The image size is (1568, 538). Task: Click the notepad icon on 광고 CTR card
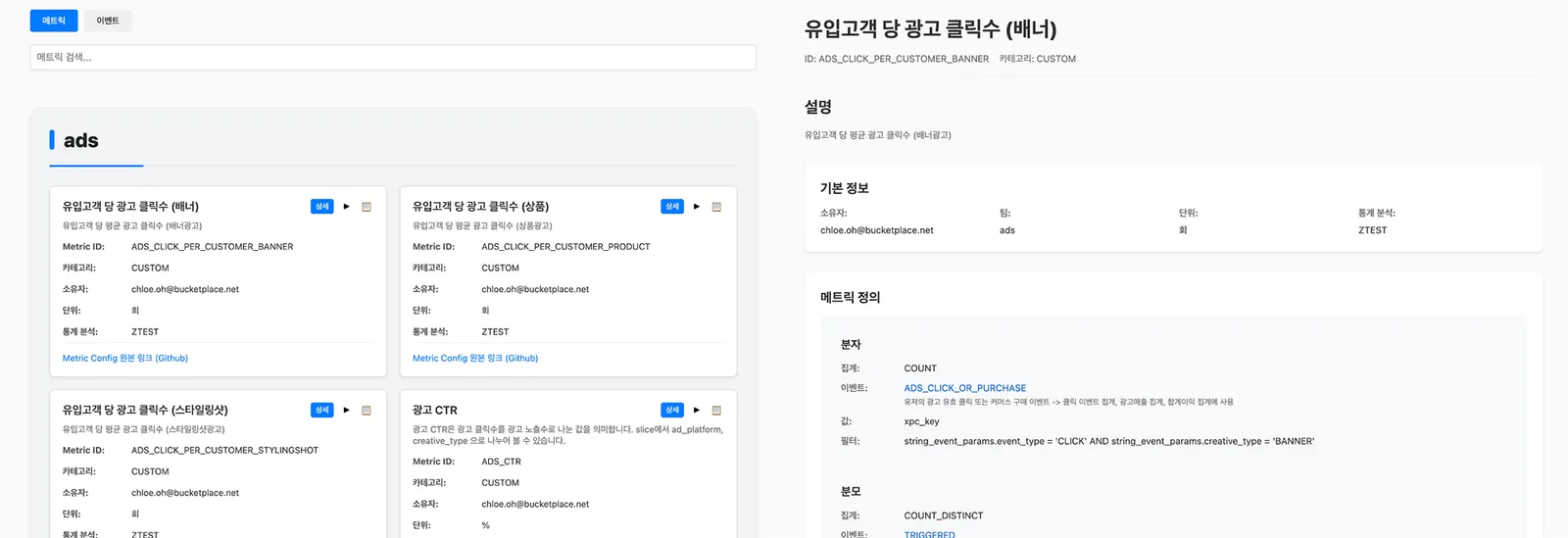coord(716,411)
